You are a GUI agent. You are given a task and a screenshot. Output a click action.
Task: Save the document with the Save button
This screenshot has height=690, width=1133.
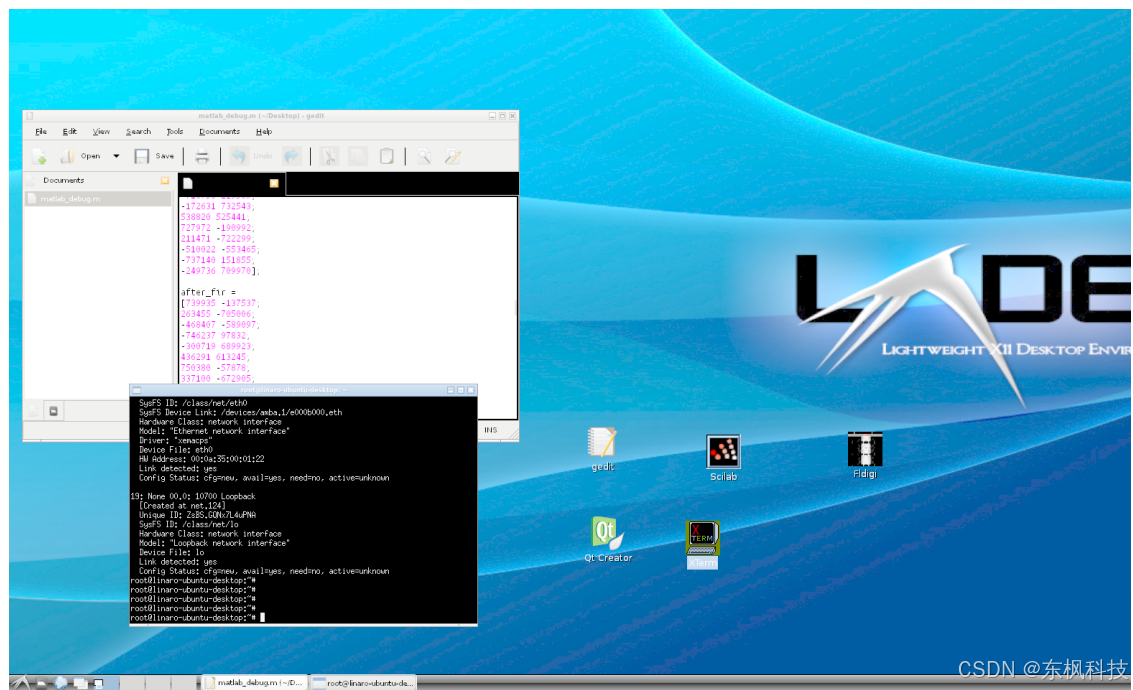[154, 156]
